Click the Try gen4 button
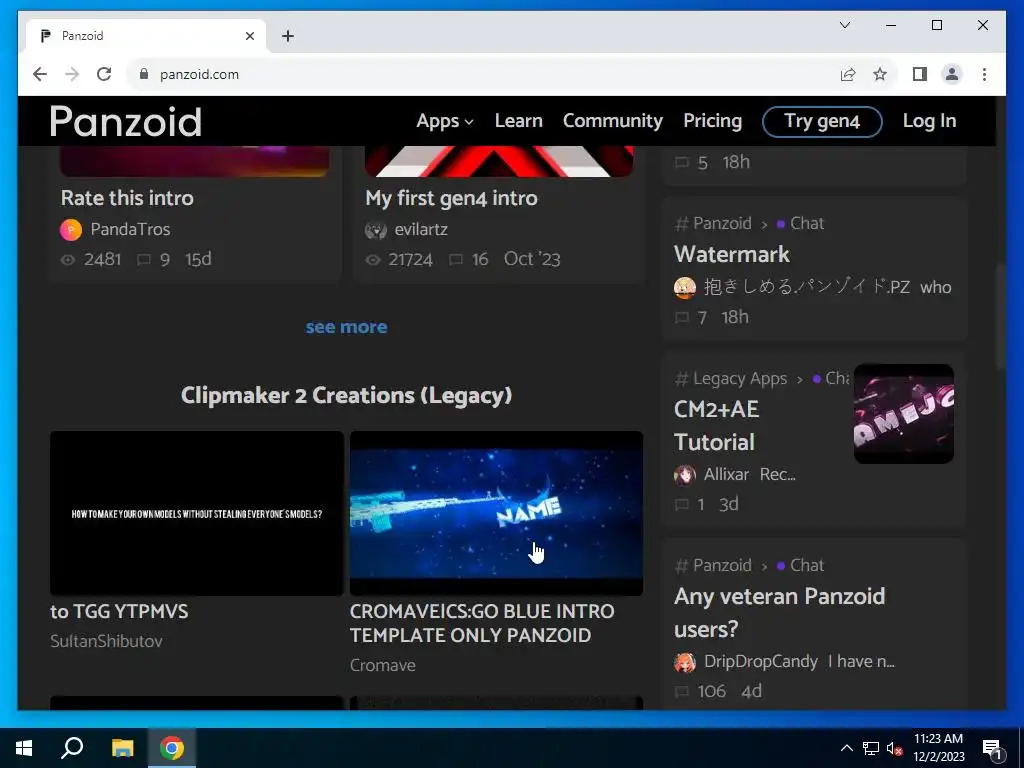This screenshot has width=1024, height=768. point(822,121)
